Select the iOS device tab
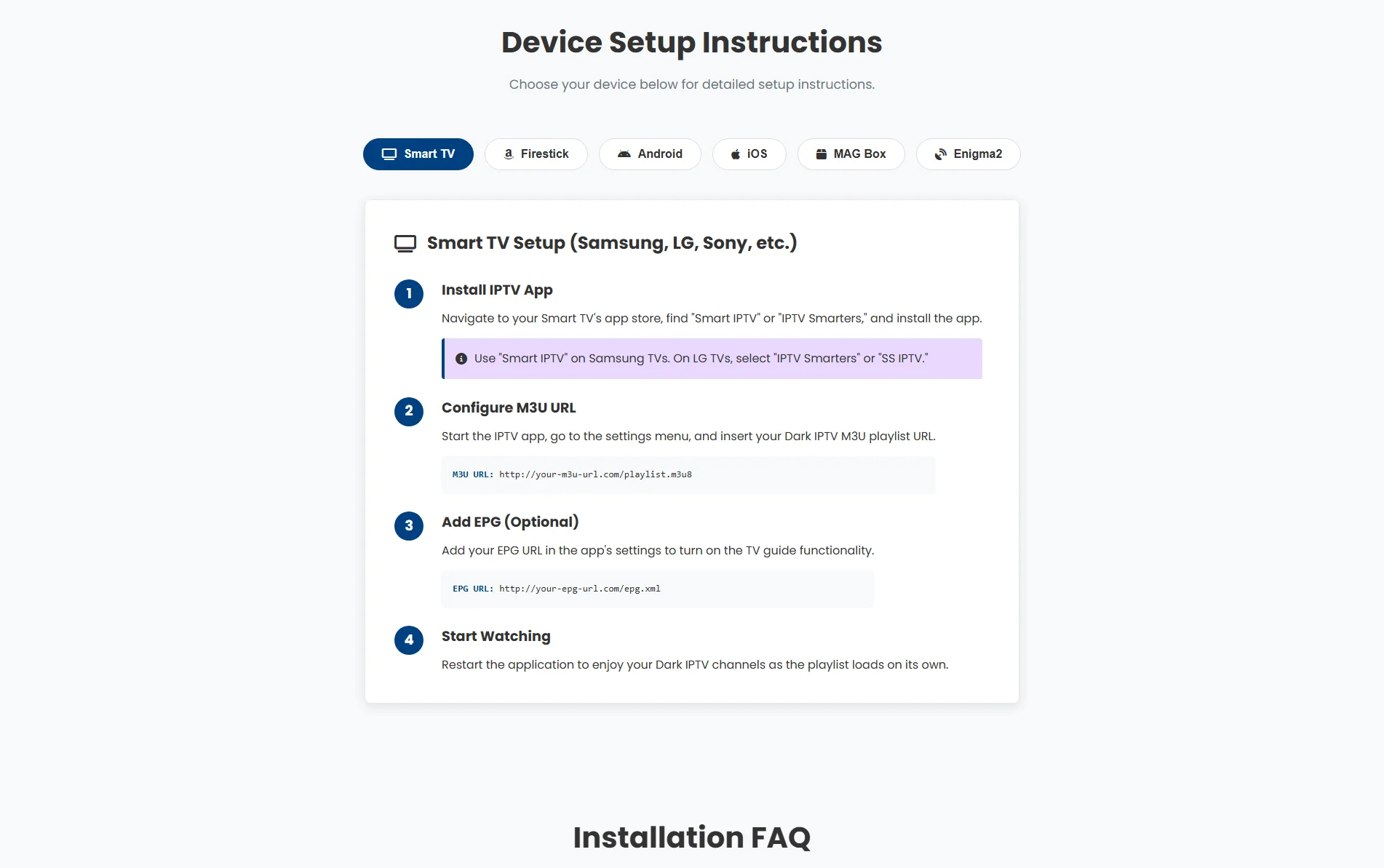 [x=749, y=154]
